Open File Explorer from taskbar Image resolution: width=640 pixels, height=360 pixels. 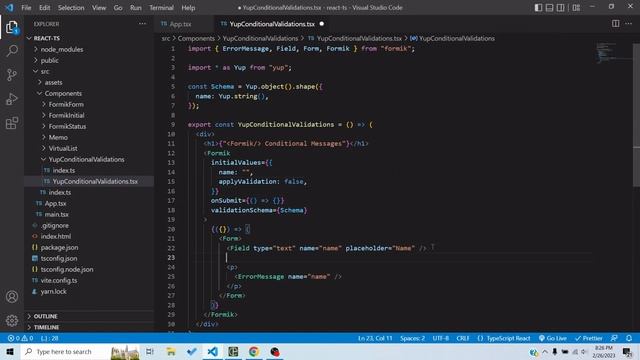(171, 351)
